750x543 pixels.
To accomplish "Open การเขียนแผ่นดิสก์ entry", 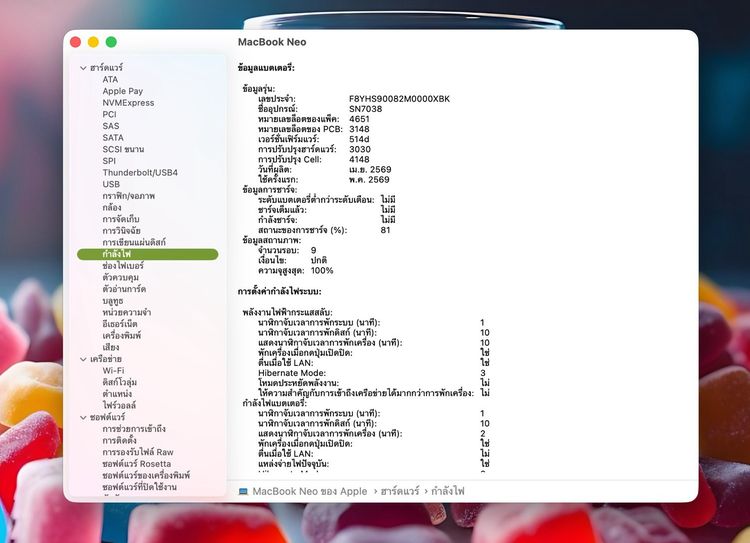I will pos(134,242).
